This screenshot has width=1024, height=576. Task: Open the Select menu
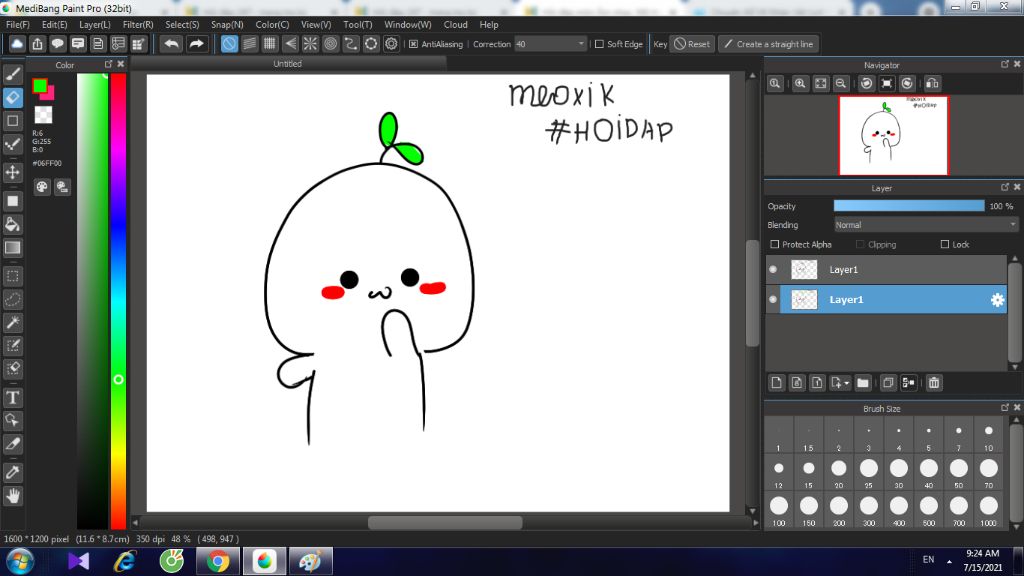(182, 25)
